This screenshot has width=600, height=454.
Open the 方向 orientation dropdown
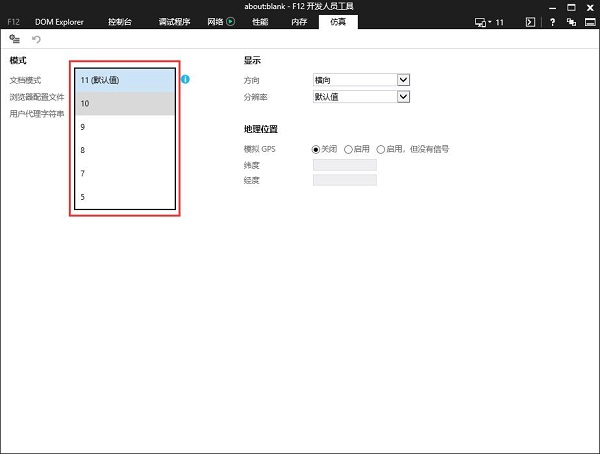(x=361, y=80)
